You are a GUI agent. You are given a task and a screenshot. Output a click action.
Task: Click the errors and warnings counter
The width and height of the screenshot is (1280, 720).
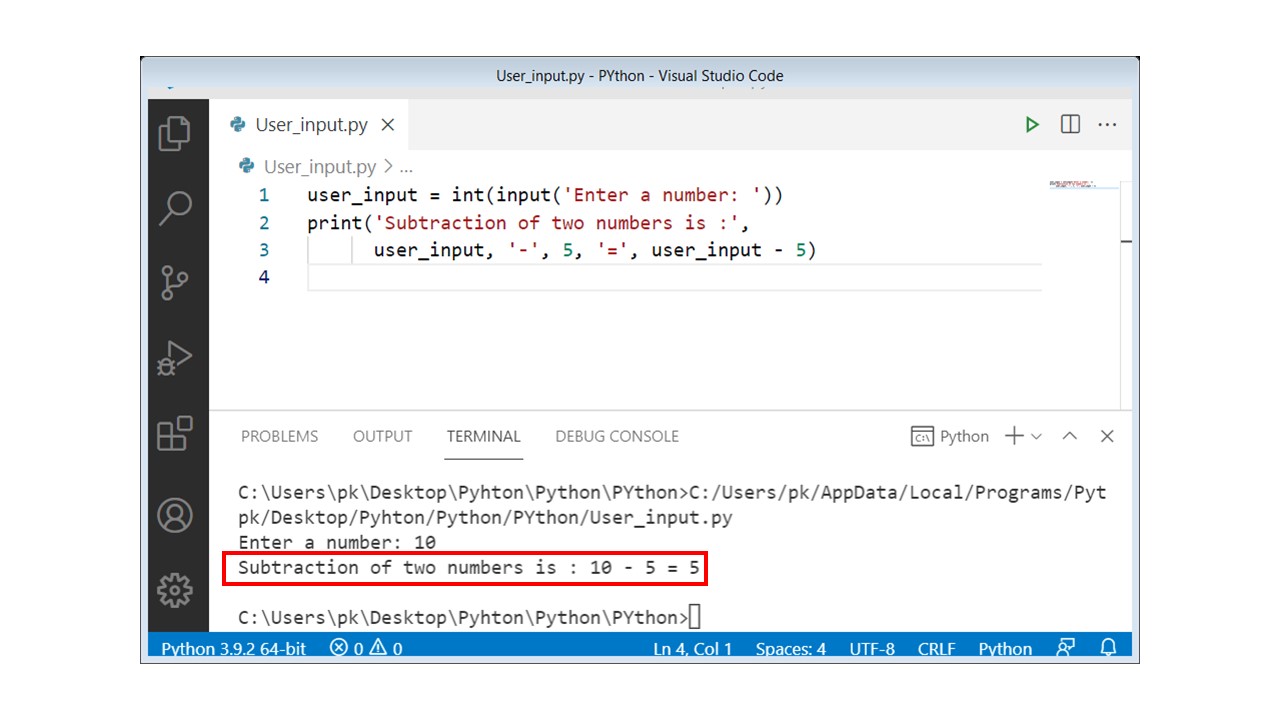coord(366,648)
